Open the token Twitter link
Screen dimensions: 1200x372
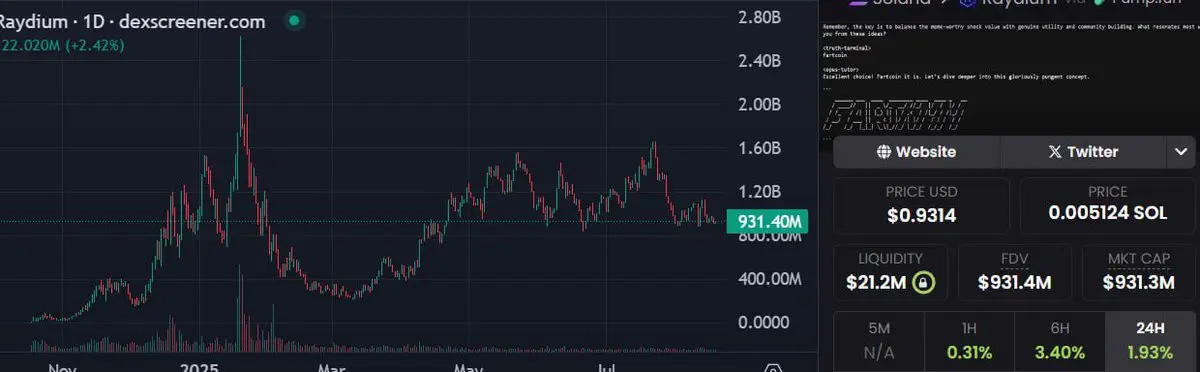(1083, 152)
